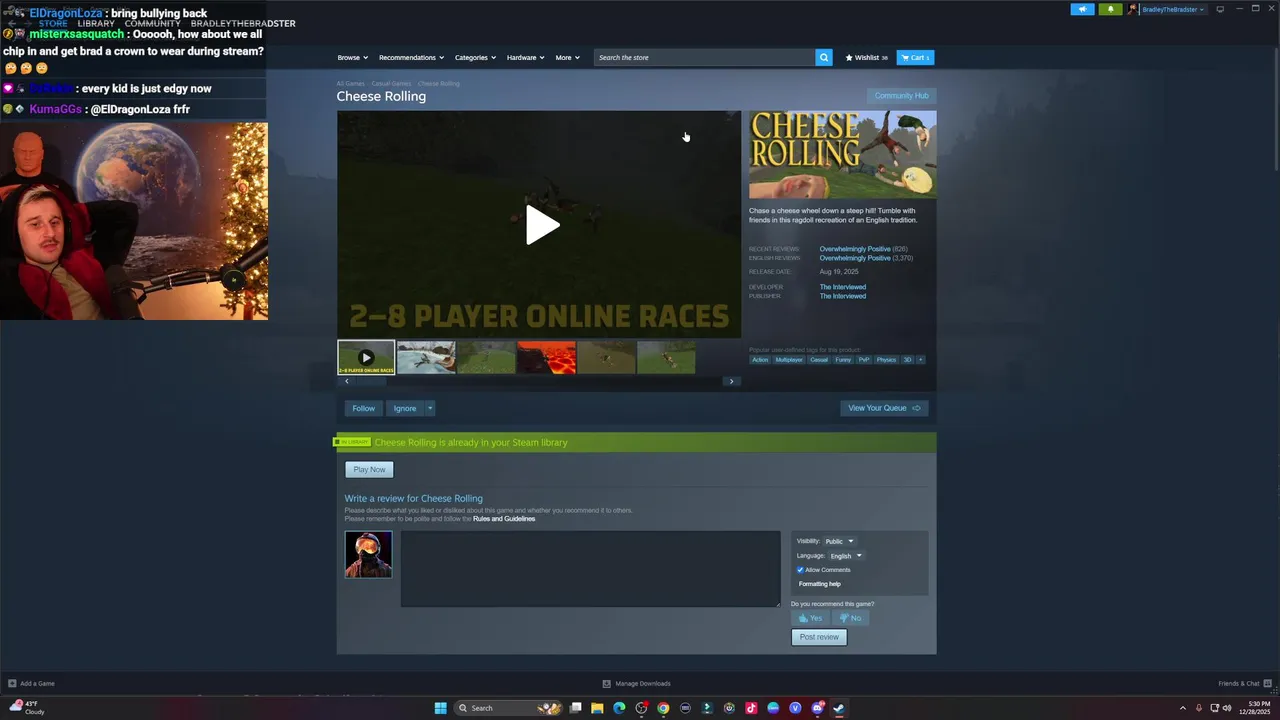Open the Language English dropdown
Viewport: 1280px width, 720px height.
pos(845,556)
